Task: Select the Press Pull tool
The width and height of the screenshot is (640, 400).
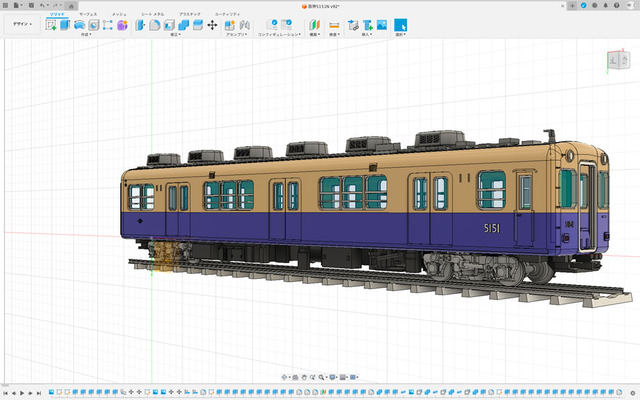Action: click(140, 25)
